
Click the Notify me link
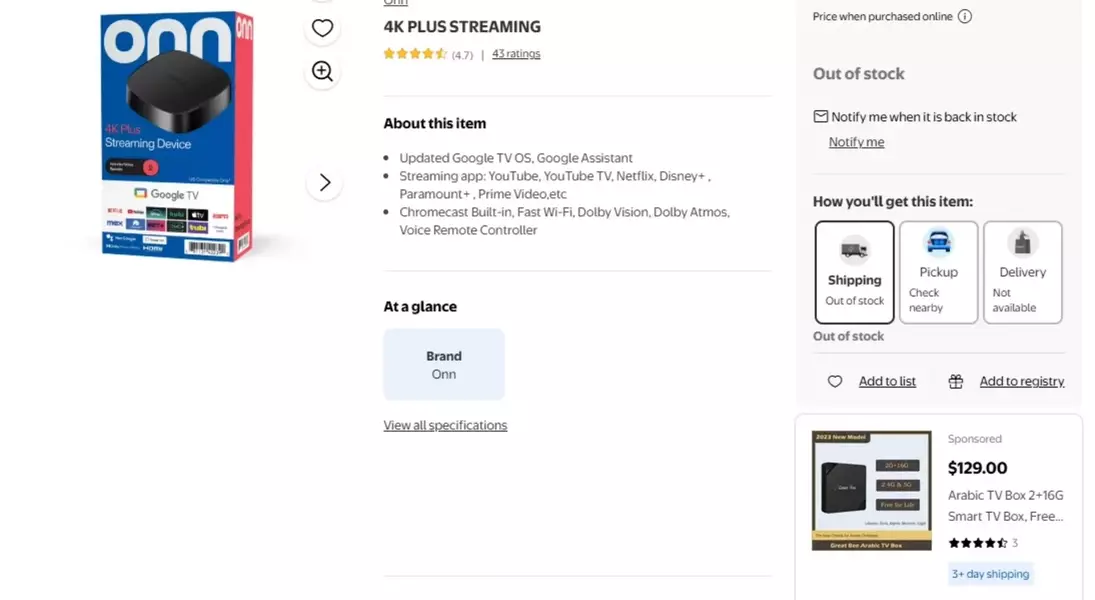(856, 142)
